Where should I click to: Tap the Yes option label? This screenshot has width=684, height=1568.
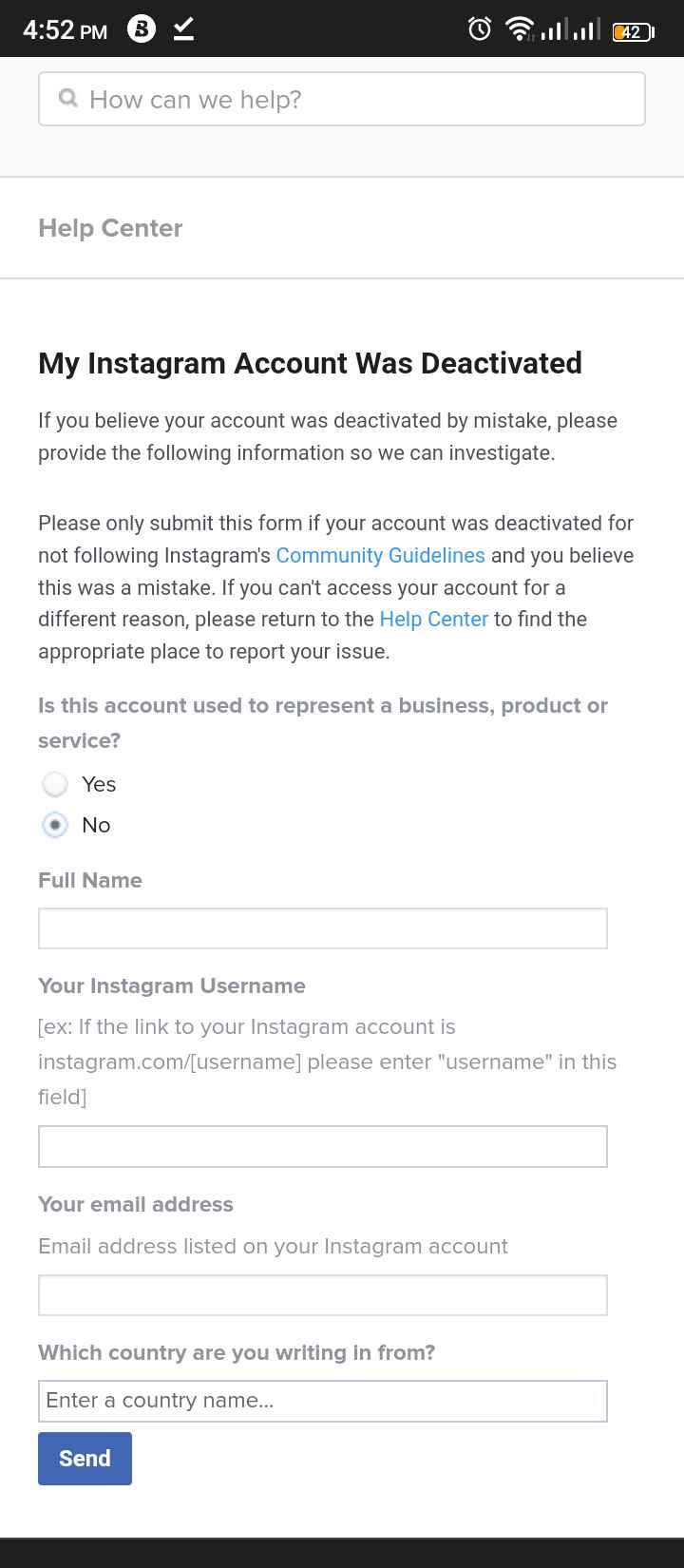pyautogui.click(x=99, y=784)
